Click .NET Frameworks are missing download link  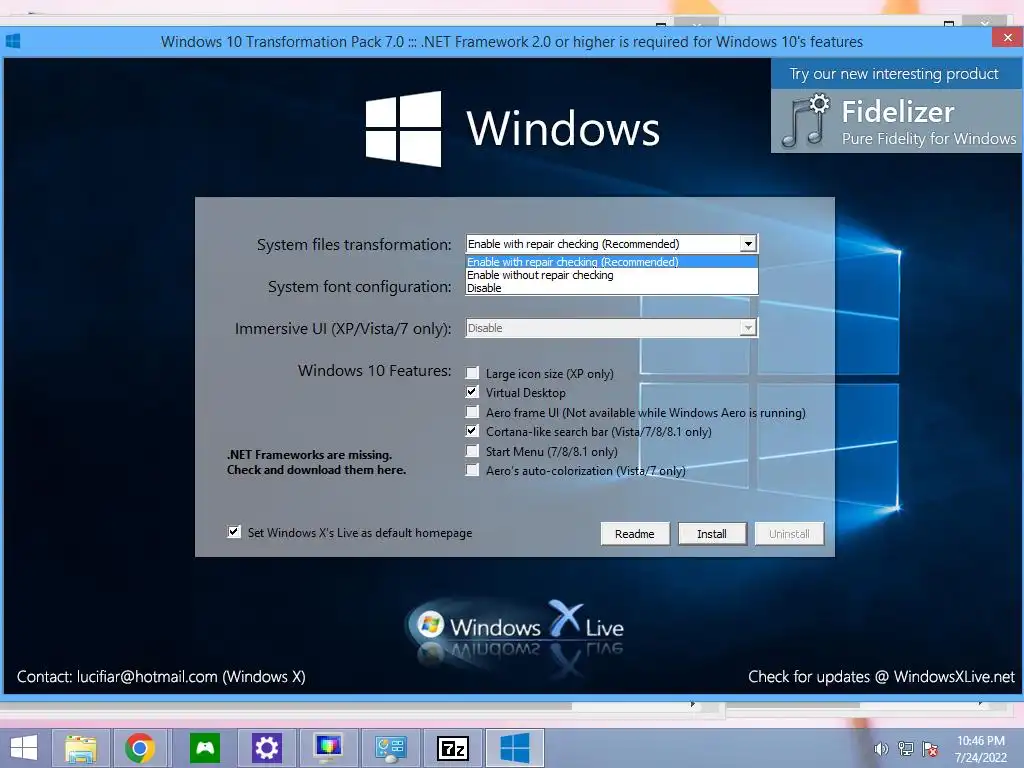point(317,462)
